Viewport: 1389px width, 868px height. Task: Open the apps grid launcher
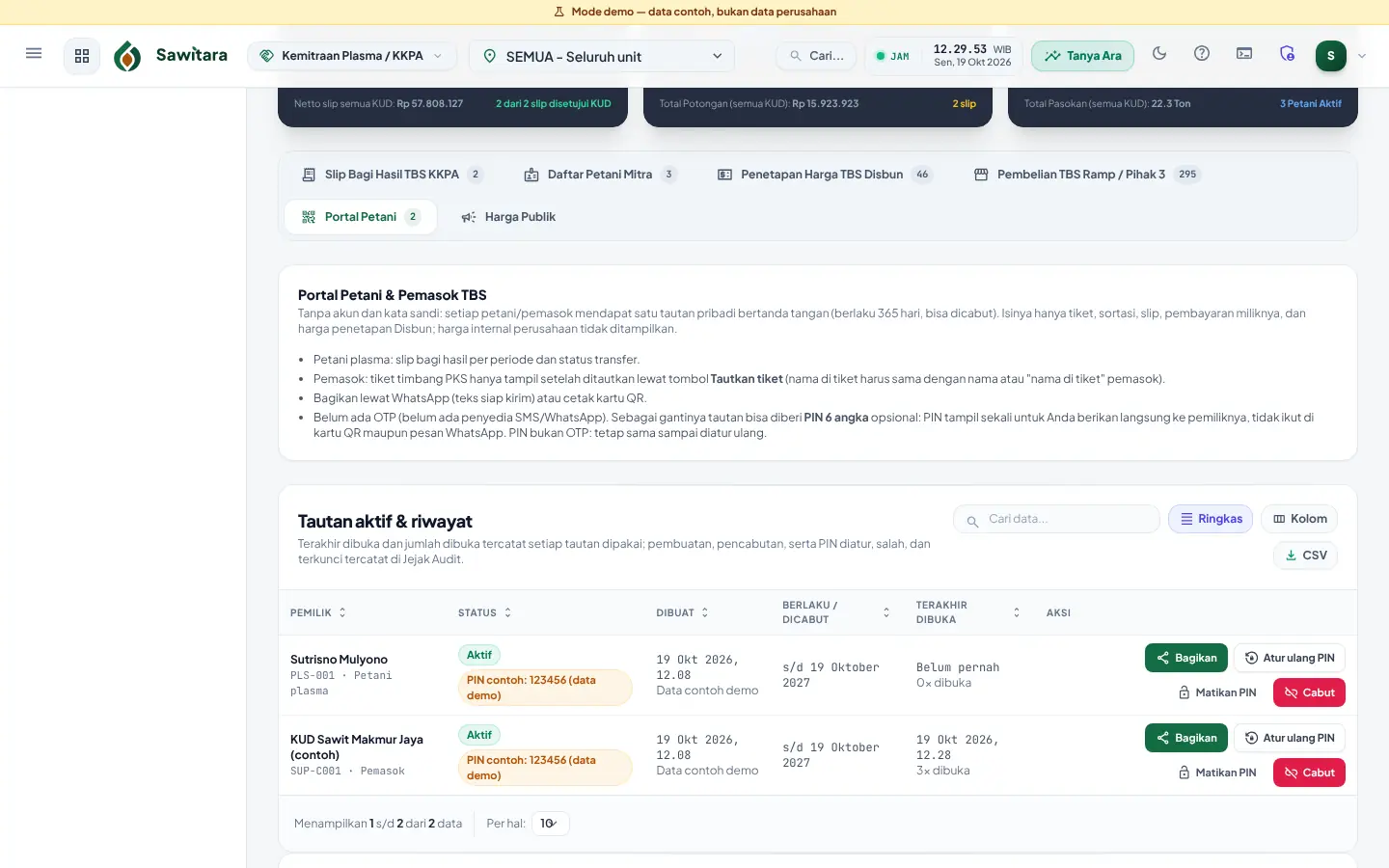tap(82, 56)
